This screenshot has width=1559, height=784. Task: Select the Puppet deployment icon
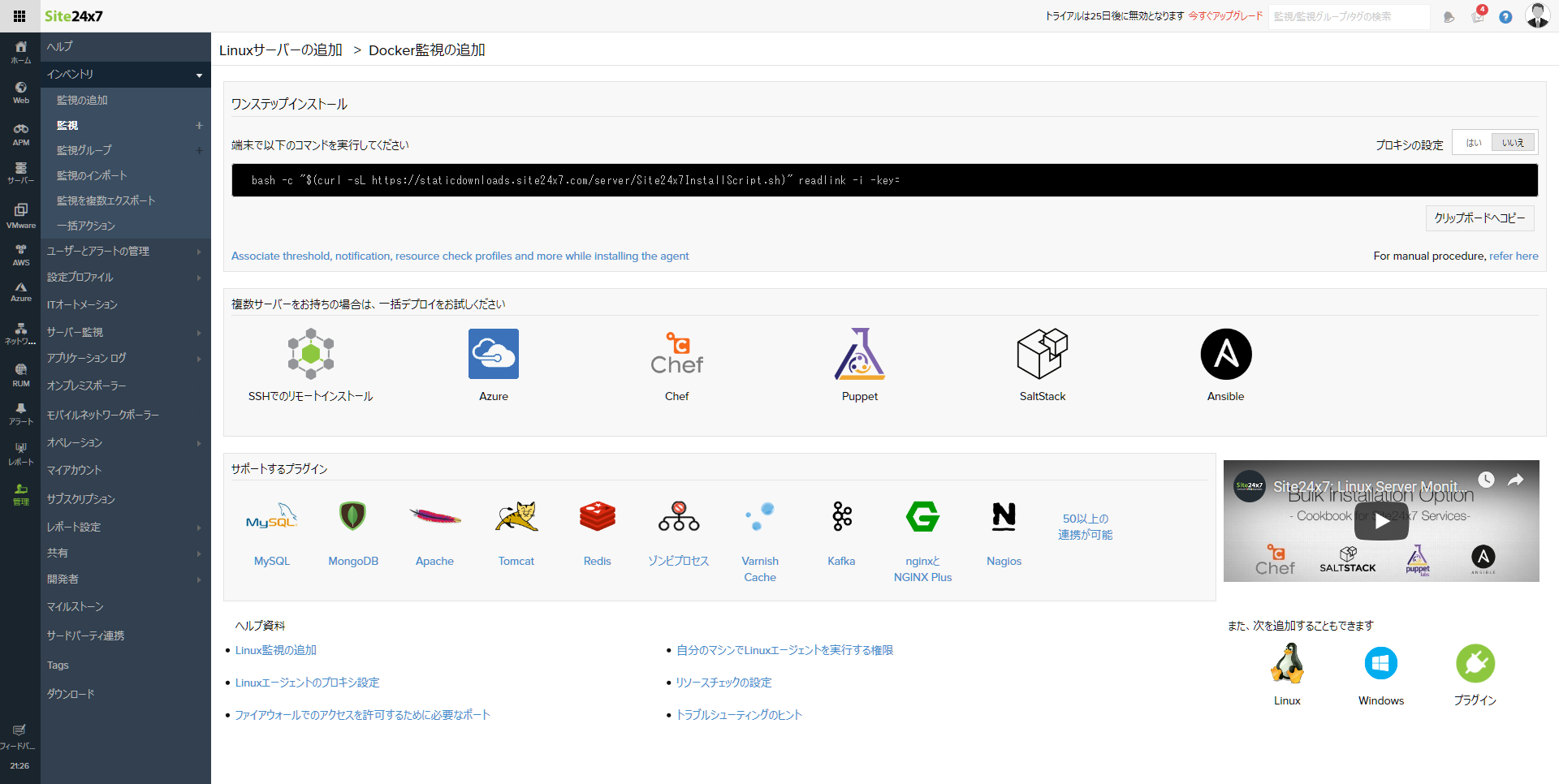pyautogui.click(x=860, y=364)
